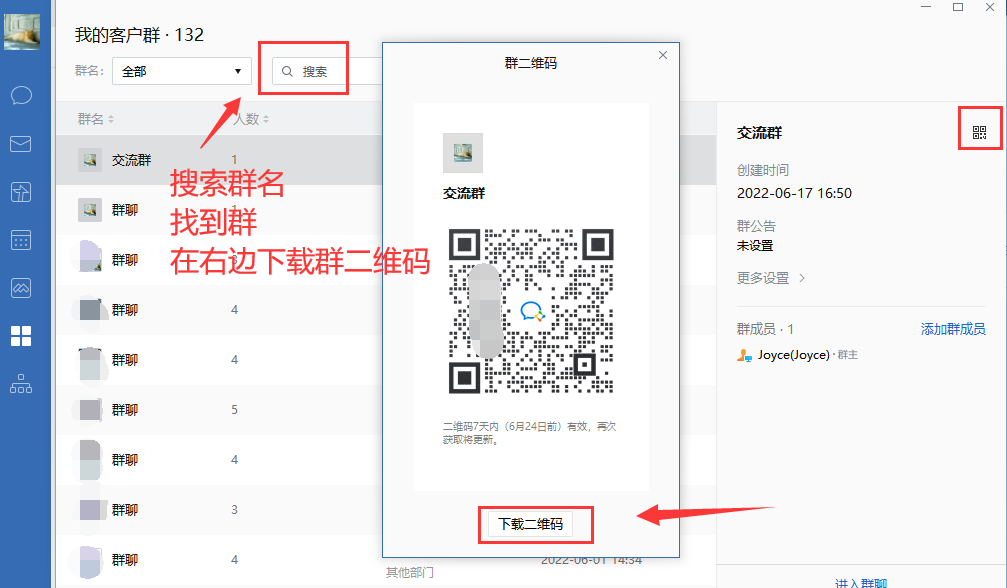
Task: Click the user avatar in sidebar
Action: [x=21, y=31]
